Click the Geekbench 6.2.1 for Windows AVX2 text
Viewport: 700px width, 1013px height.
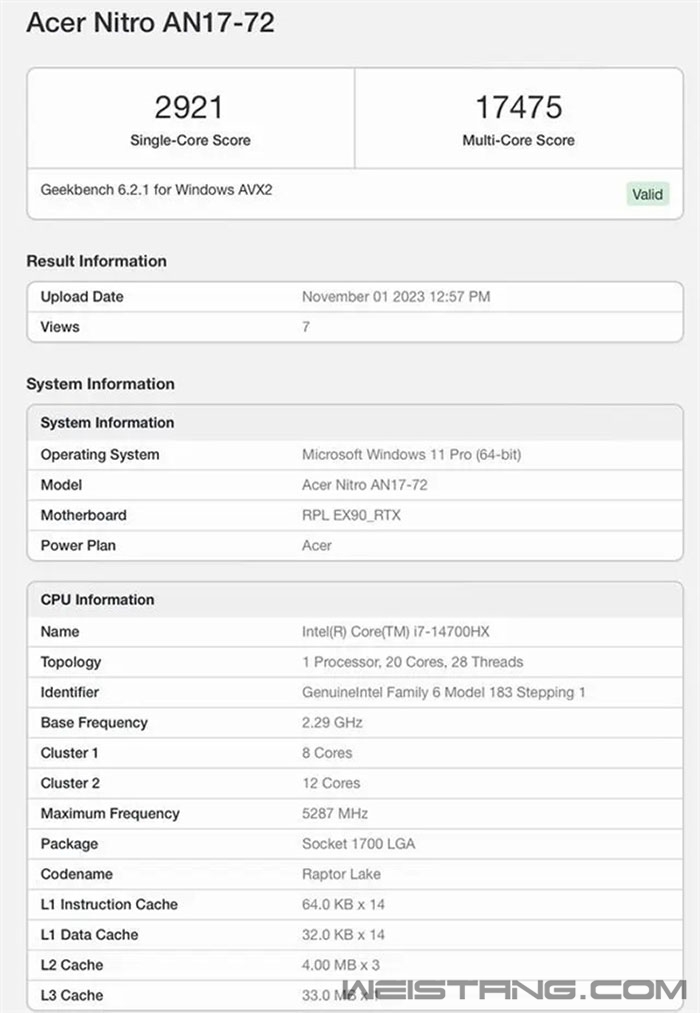[156, 190]
